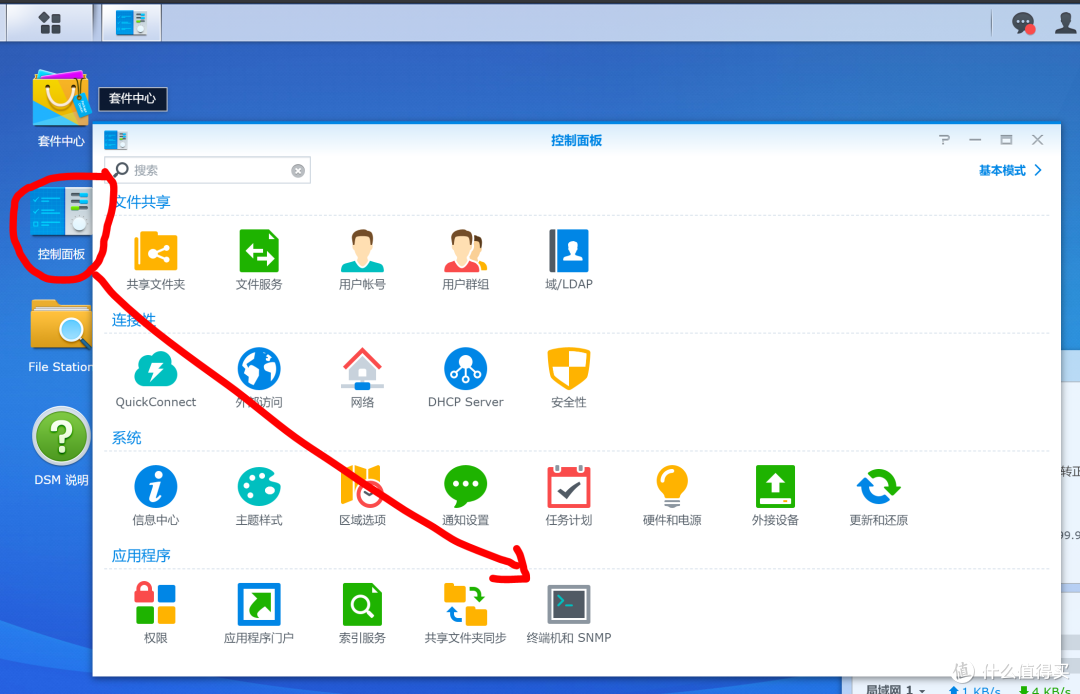Open 共享文件夹同步 shared folder sync
This screenshot has height=694, width=1080.
click(x=466, y=613)
